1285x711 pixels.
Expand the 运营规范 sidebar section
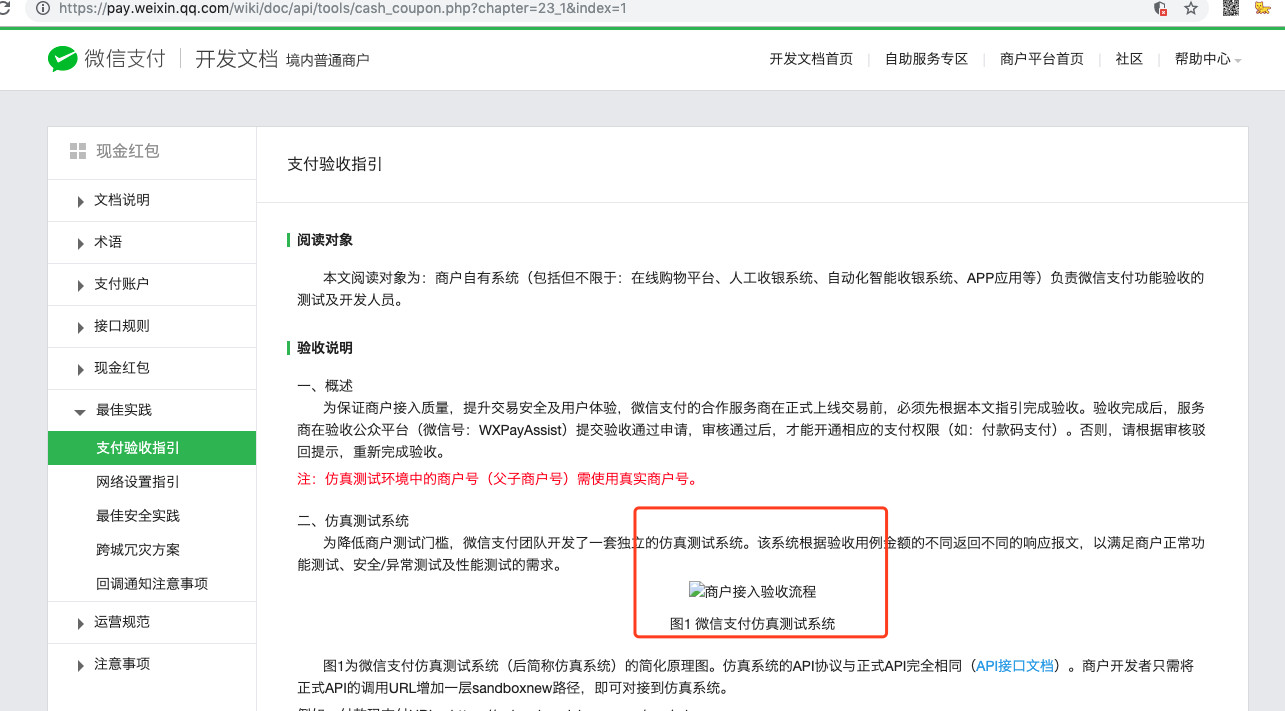152,622
